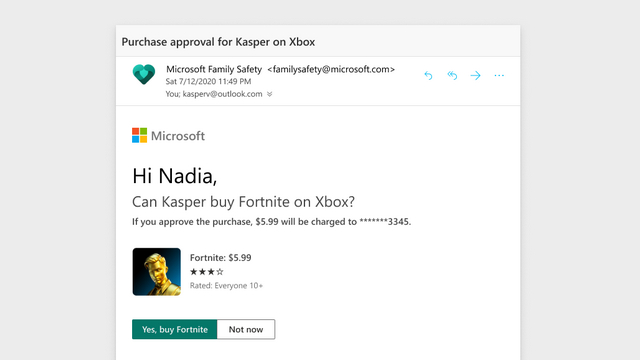
Task: Click the Reply arrow icon
Action: click(428, 76)
